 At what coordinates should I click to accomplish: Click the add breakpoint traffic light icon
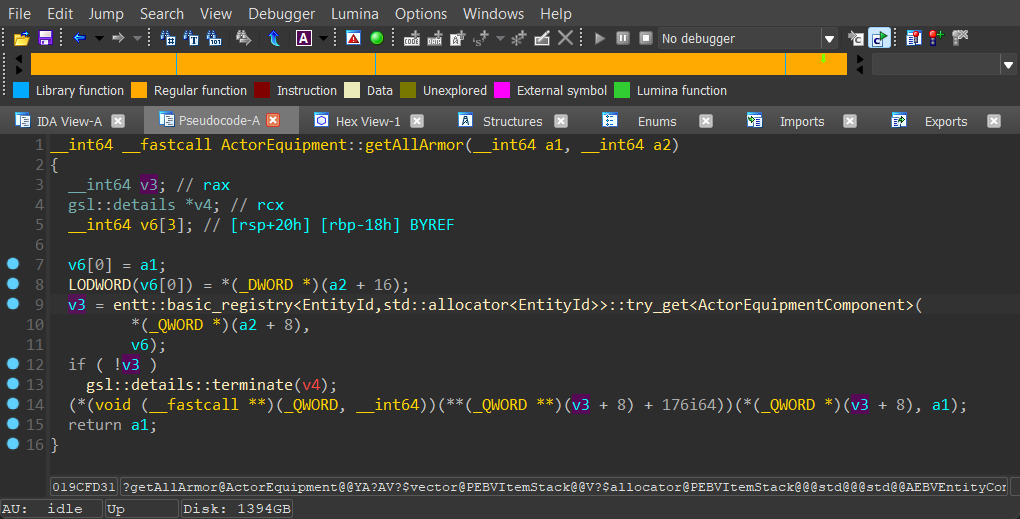point(936,38)
